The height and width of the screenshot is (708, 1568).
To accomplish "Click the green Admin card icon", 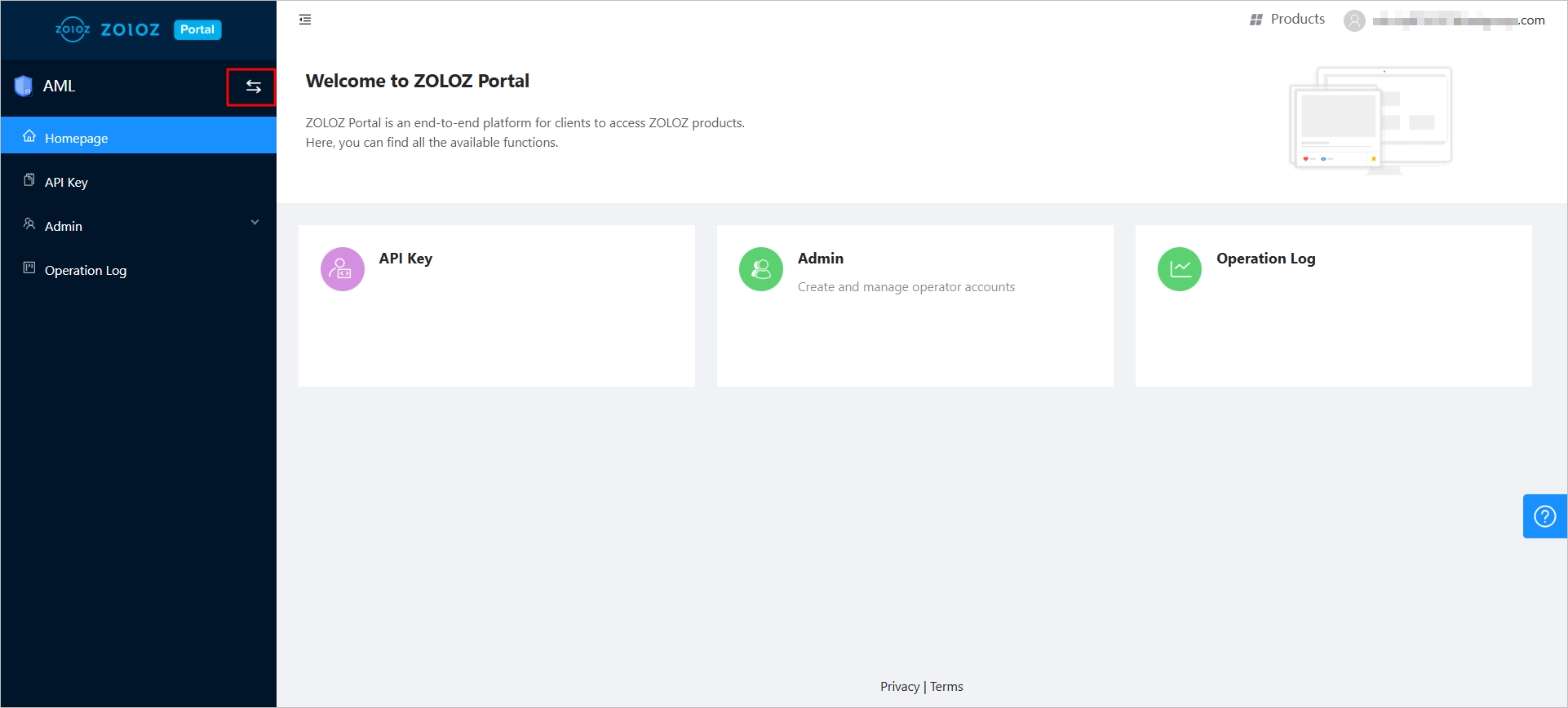I will pos(760,269).
